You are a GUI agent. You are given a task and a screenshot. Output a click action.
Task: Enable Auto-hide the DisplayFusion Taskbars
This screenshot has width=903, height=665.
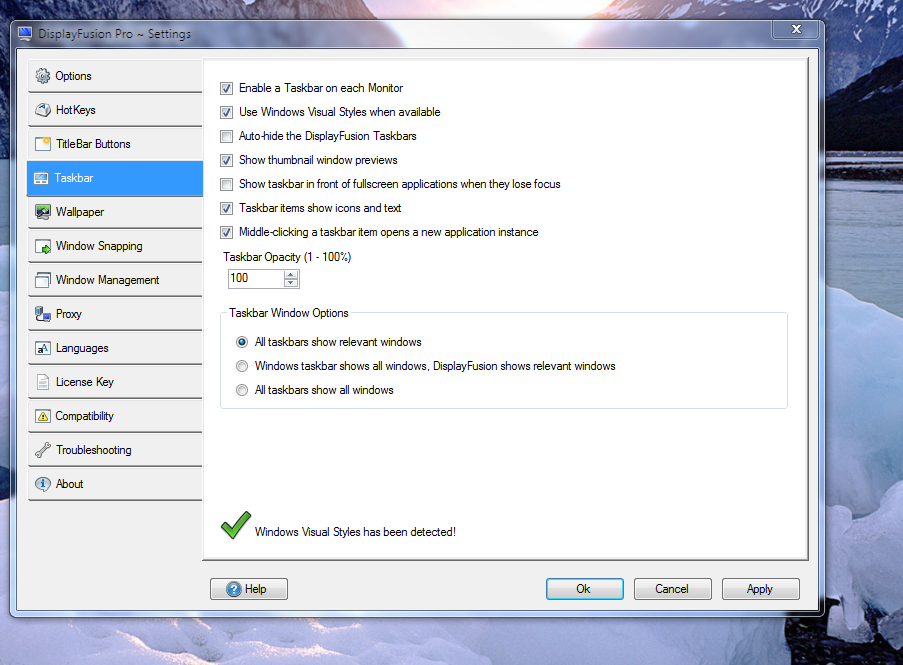click(x=227, y=136)
